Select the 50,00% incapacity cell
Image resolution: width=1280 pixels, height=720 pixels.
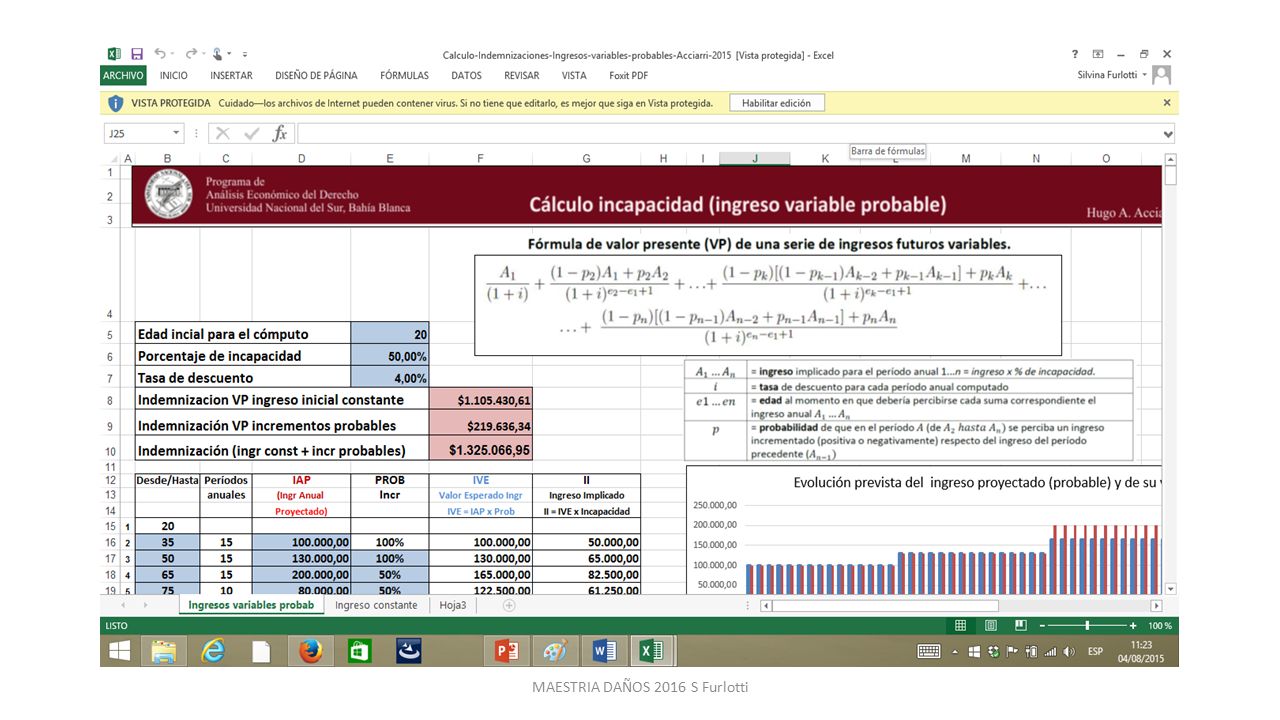click(390, 356)
